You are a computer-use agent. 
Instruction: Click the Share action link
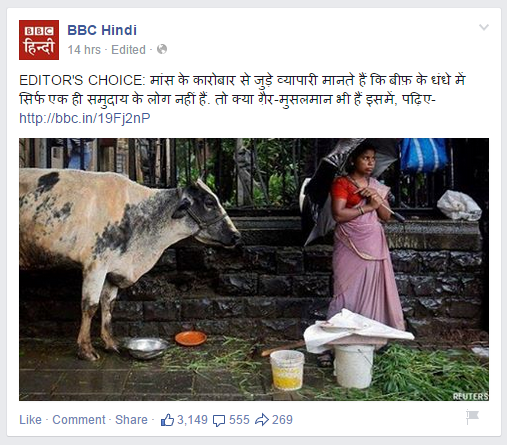(x=131, y=420)
